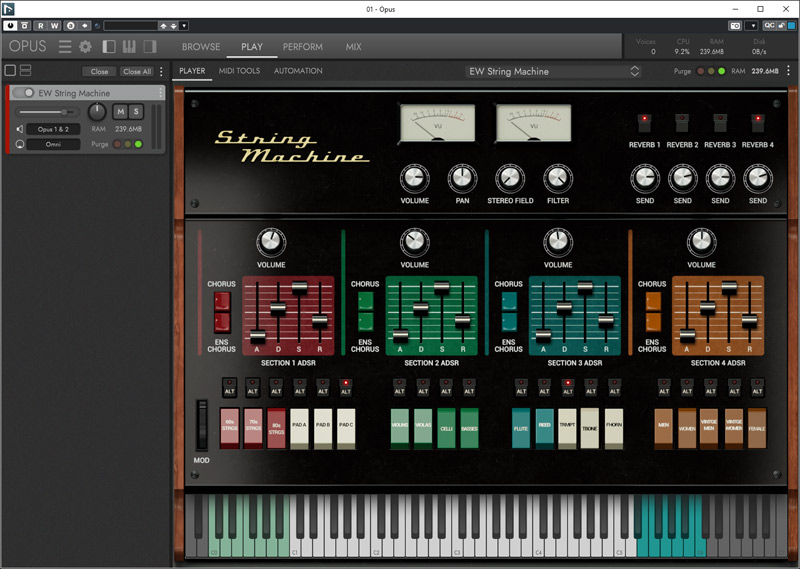Click the camera snapshot icon
The width and height of the screenshot is (800, 569).
(736, 25)
